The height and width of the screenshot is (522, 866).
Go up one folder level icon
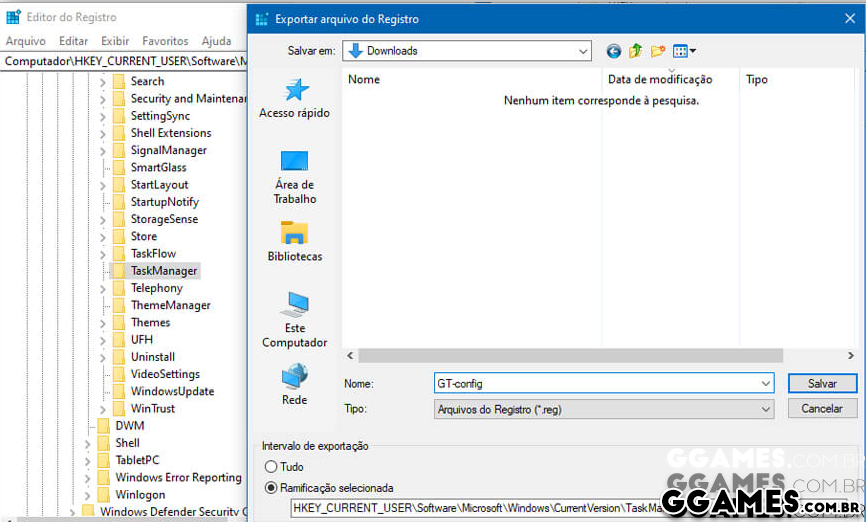(x=635, y=51)
